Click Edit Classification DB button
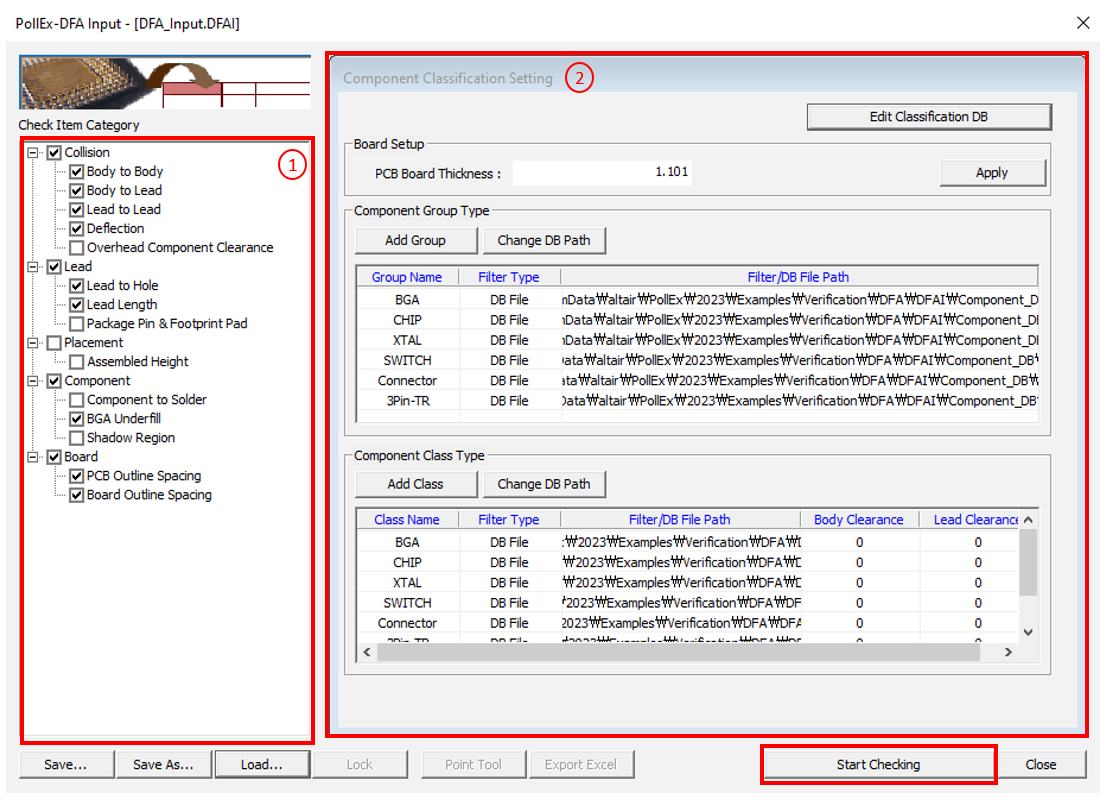Image resolution: width=1108 pixels, height=800 pixels. pos(928,117)
